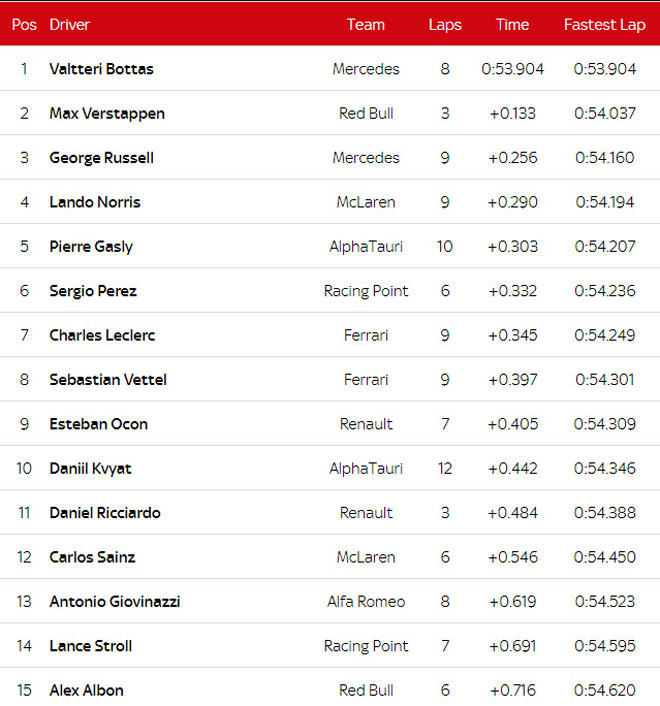
Task: Click Antonio Giovinazzi's name
Action: (x=115, y=601)
